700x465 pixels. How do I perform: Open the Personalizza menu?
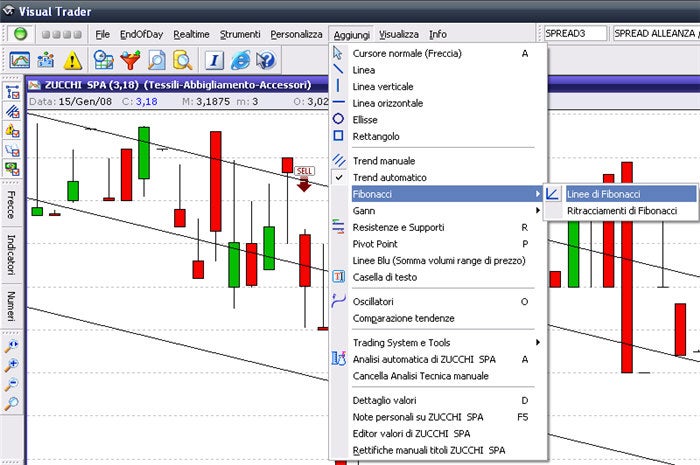pyautogui.click(x=296, y=34)
